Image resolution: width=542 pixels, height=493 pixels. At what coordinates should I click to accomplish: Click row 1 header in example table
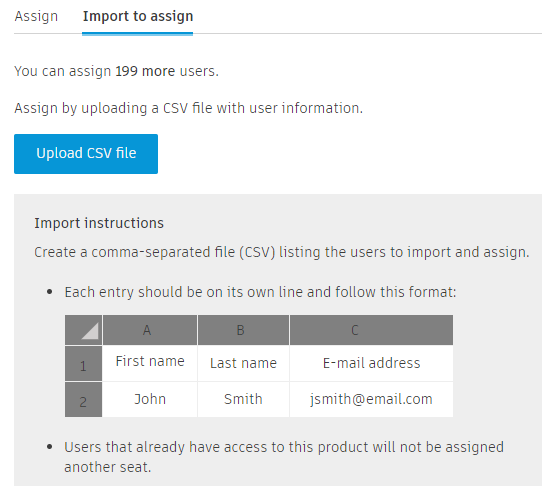(83, 363)
